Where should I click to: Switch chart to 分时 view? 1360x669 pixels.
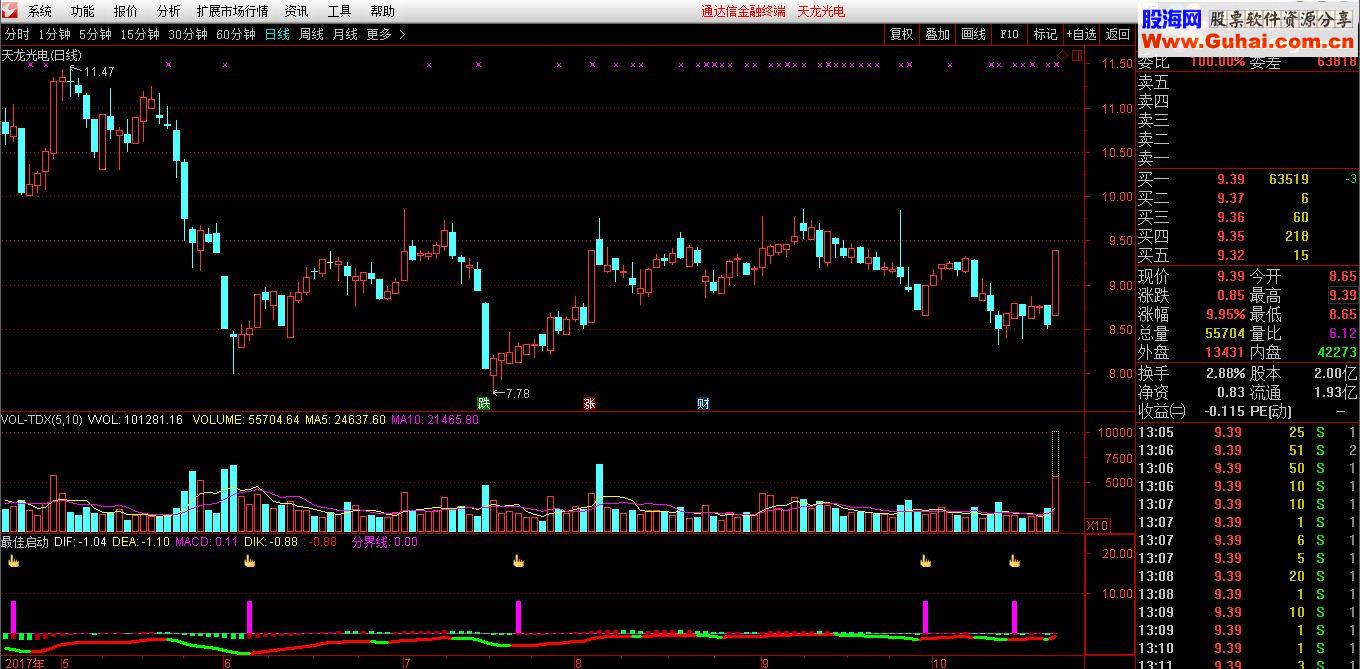(x=16, y=34)
